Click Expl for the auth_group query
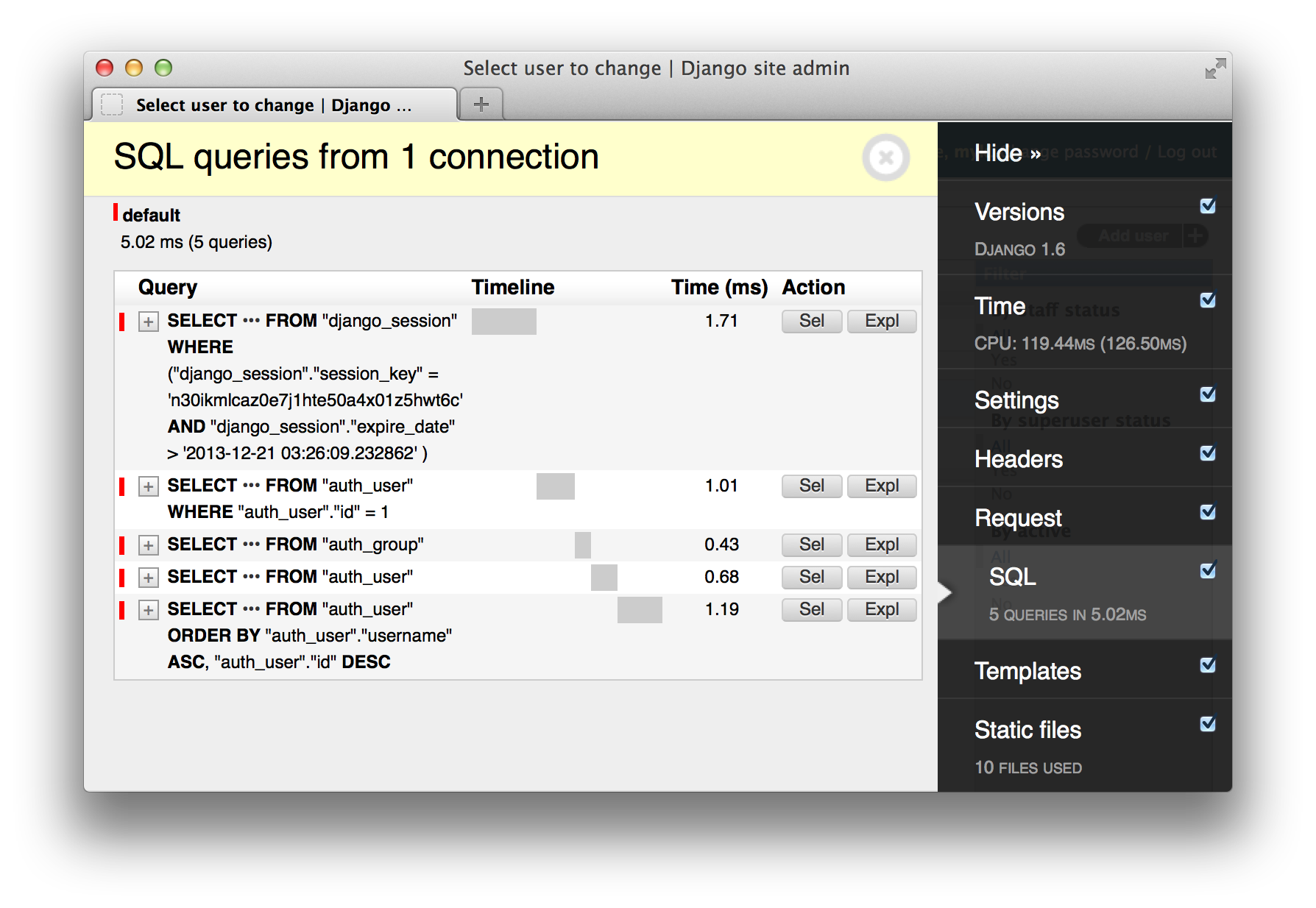 coord(881,545)
